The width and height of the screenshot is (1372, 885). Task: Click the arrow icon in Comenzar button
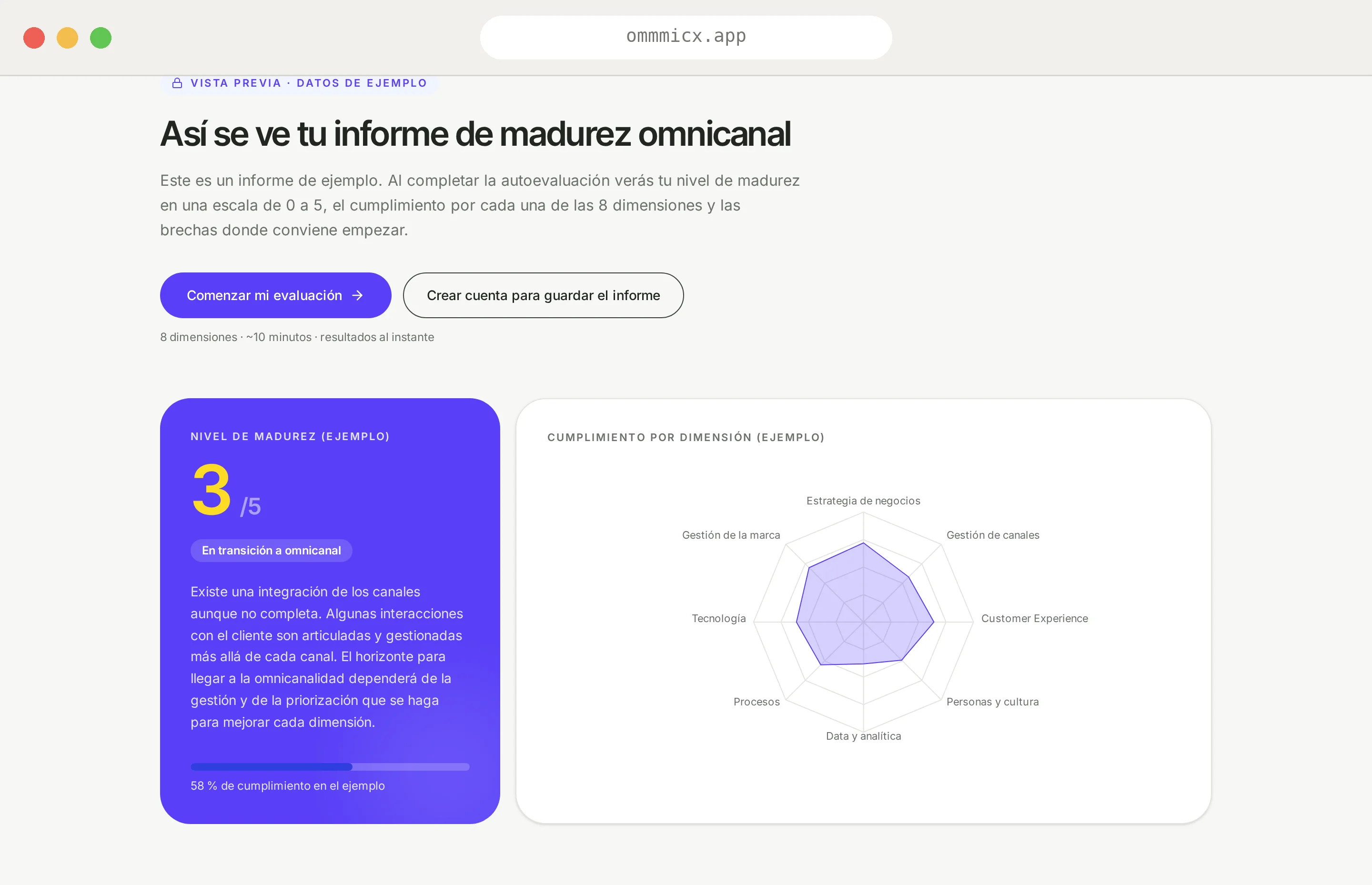[x=357, y=295]
